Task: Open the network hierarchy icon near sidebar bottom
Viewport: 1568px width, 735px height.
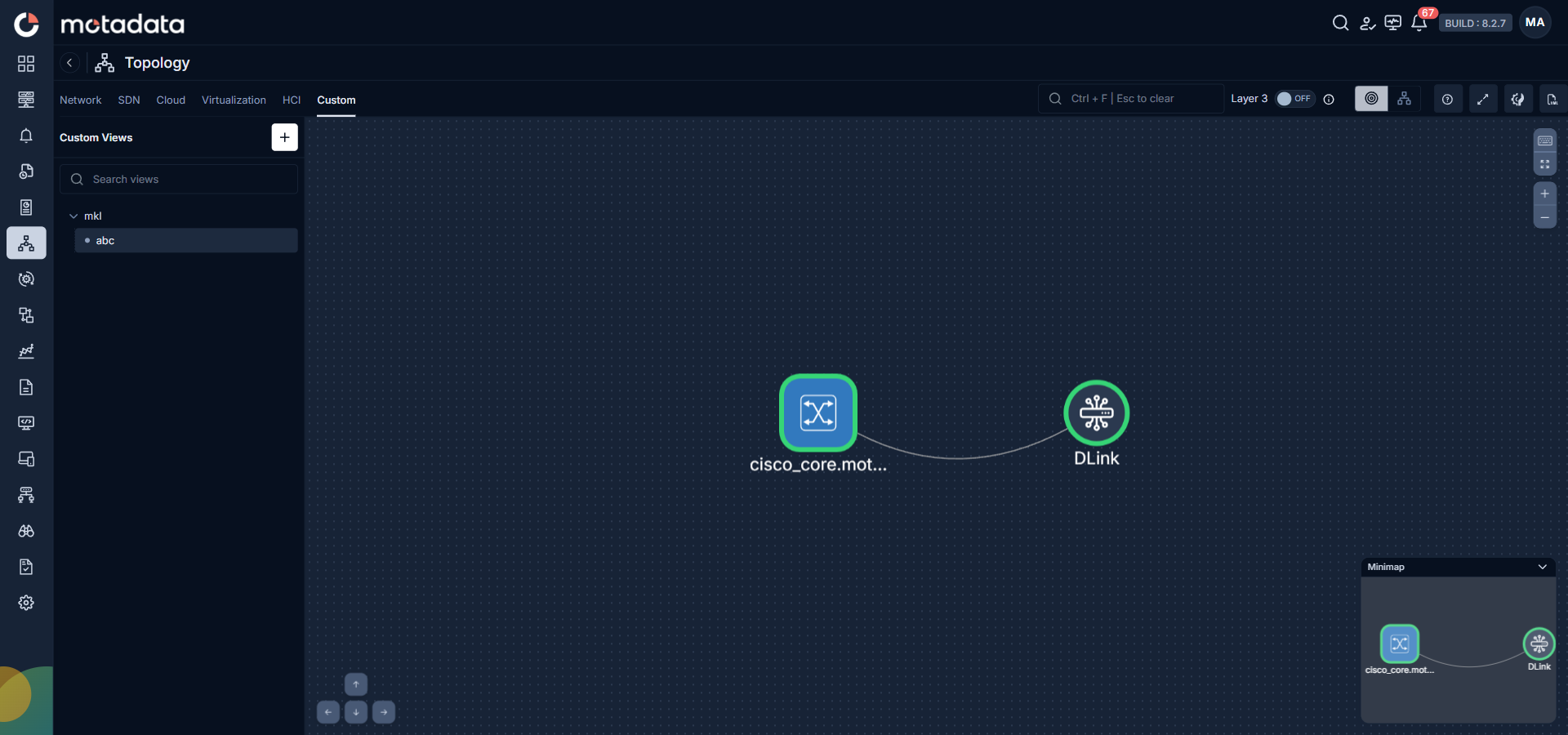Action: click(26, 495)
